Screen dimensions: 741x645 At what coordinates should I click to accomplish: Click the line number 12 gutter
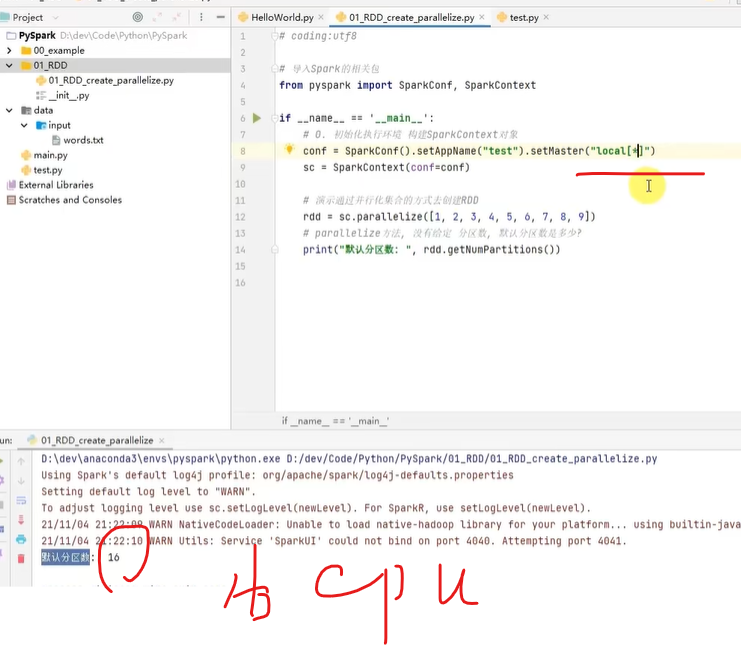(240, 217)
